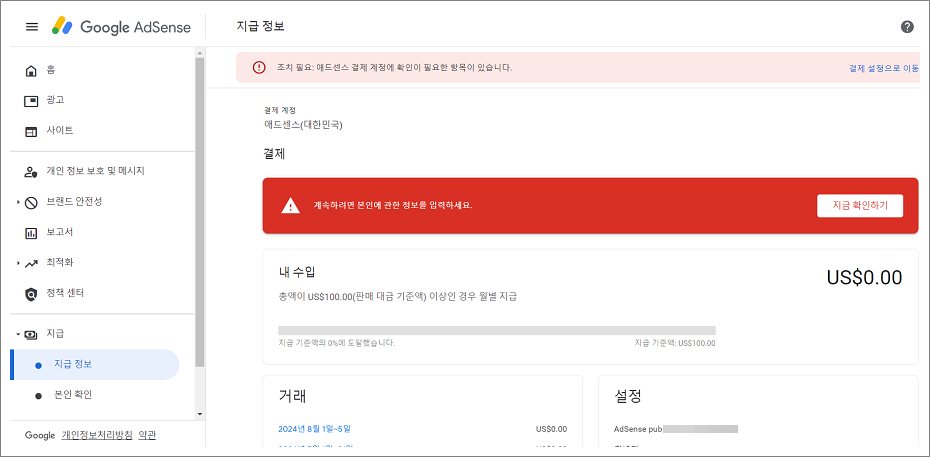Click the 최적화 trend arrow icon
This screenshot has width=930, height=457.
point(31,263)
